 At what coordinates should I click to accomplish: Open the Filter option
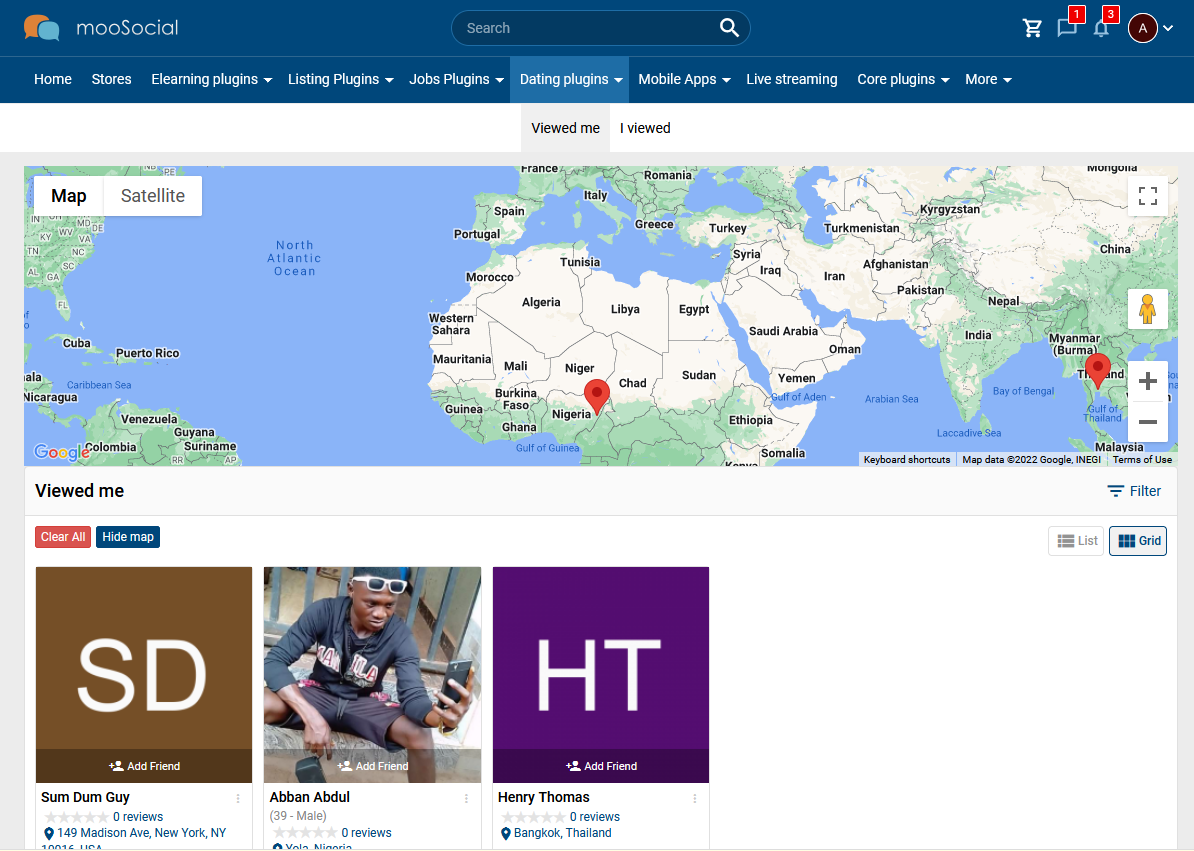click(x=1134, y=491)
